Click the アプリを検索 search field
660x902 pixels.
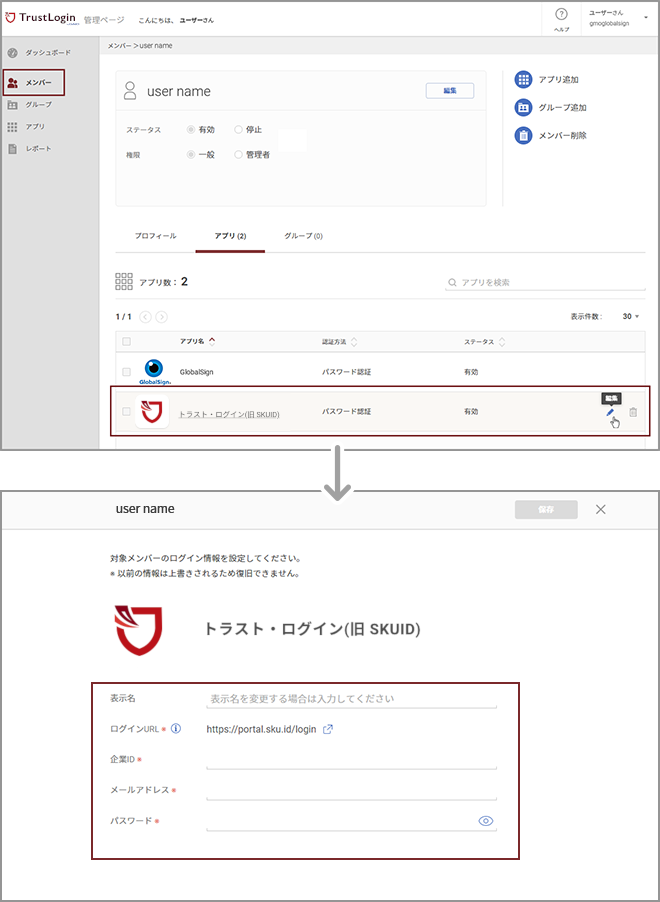coord(545,282)
